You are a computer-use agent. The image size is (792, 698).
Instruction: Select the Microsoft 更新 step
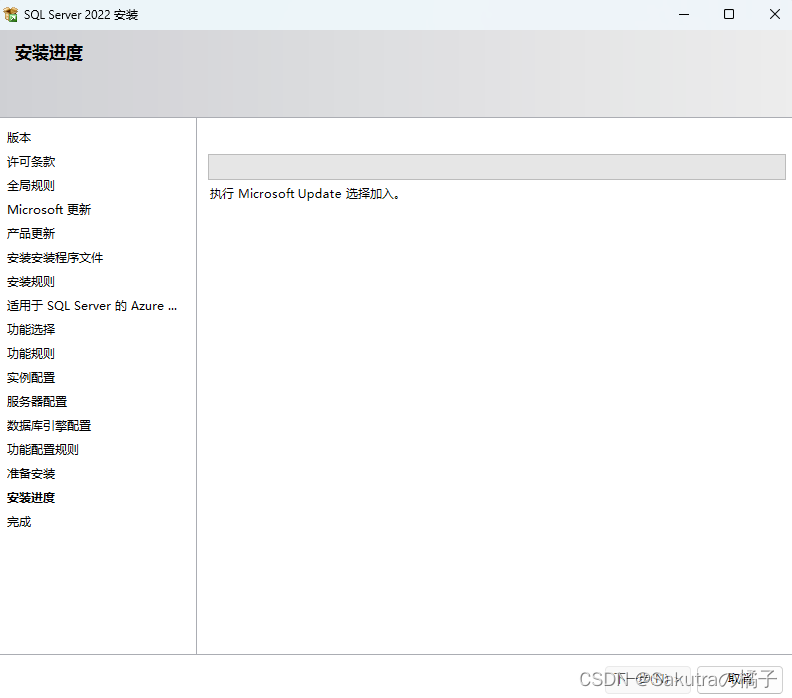[49, 210]
